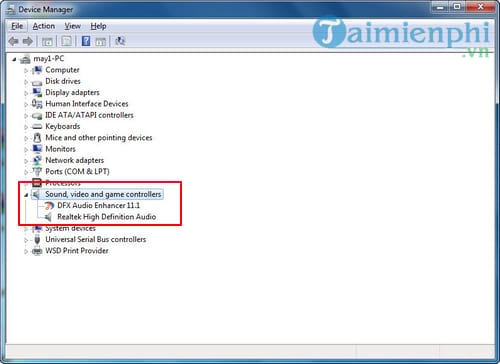Image resolution: width=500 pixels, height=364 pixels.
Task: Click Scan for hardware changes icon
Action: [x=120, y=41]
